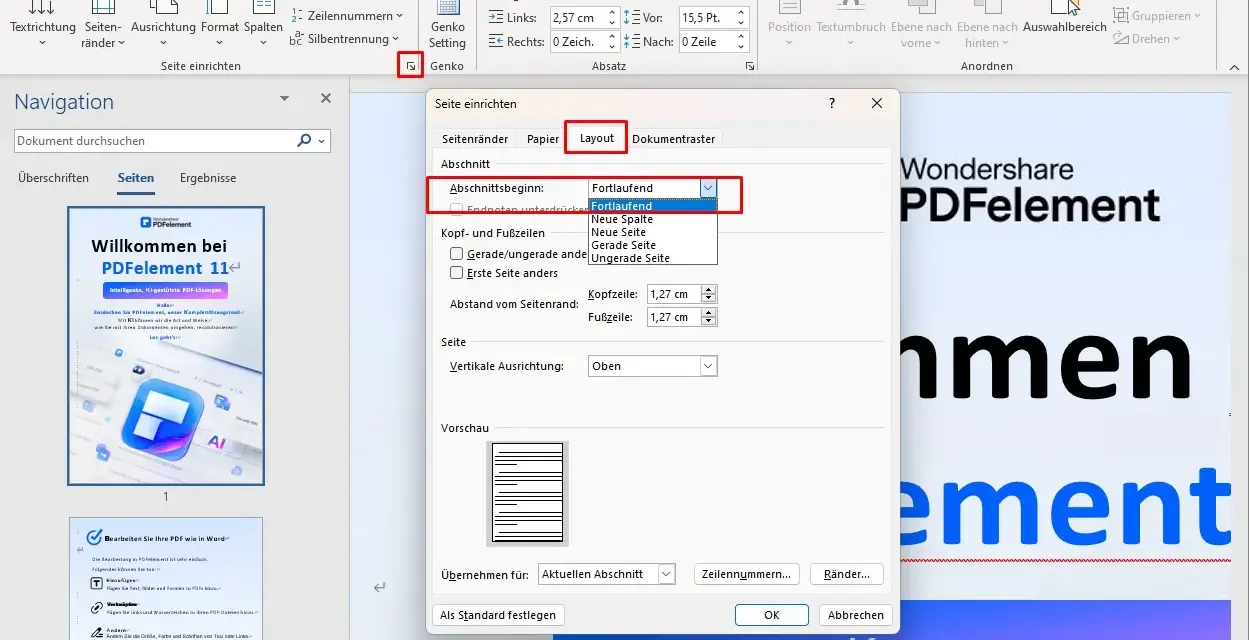The width and height of the screenshot is (1249, 640).
Task: Click the Kopfzeile 1,27 cm field
Action: 674,294
